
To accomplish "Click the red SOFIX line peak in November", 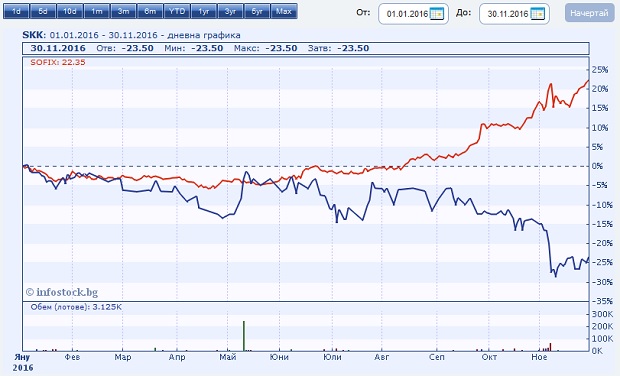I will [x=550, y=84].
